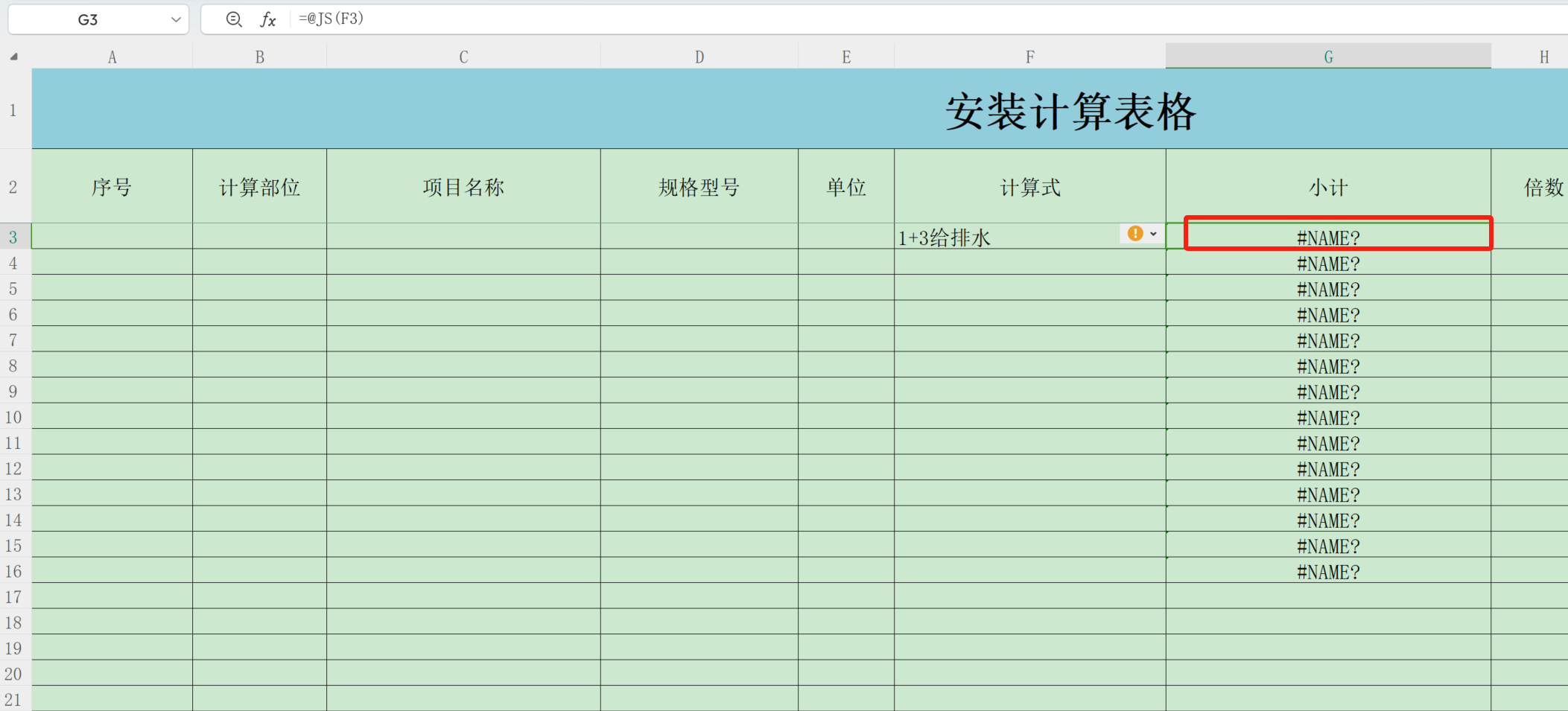Viewport: 1568px width, 711px height.
Task: Select the #NAME? cell in row 12
Action: [x=1328, y=468]
